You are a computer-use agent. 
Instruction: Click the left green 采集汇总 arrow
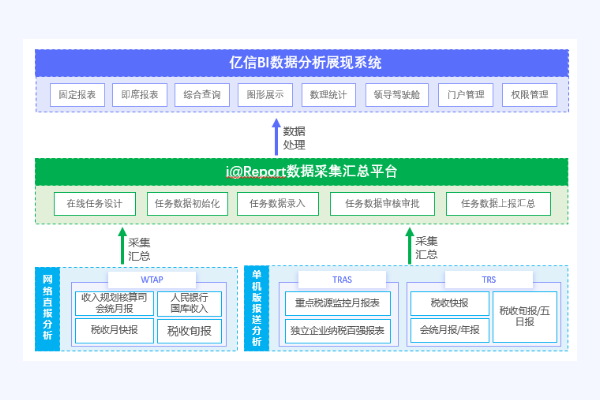point(120,245)
